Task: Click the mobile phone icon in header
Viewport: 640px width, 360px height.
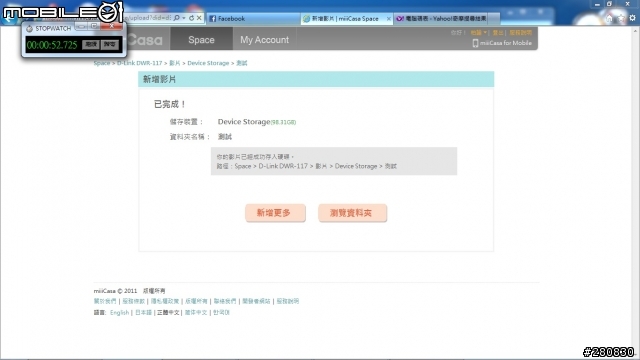Action: coord(475,43)
